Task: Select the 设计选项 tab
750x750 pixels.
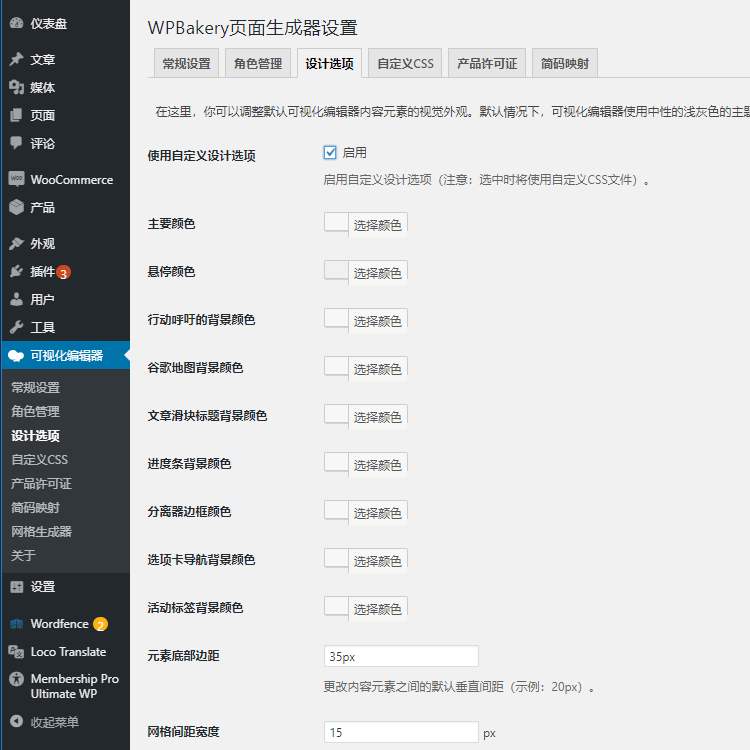Action: coord(330,63)
